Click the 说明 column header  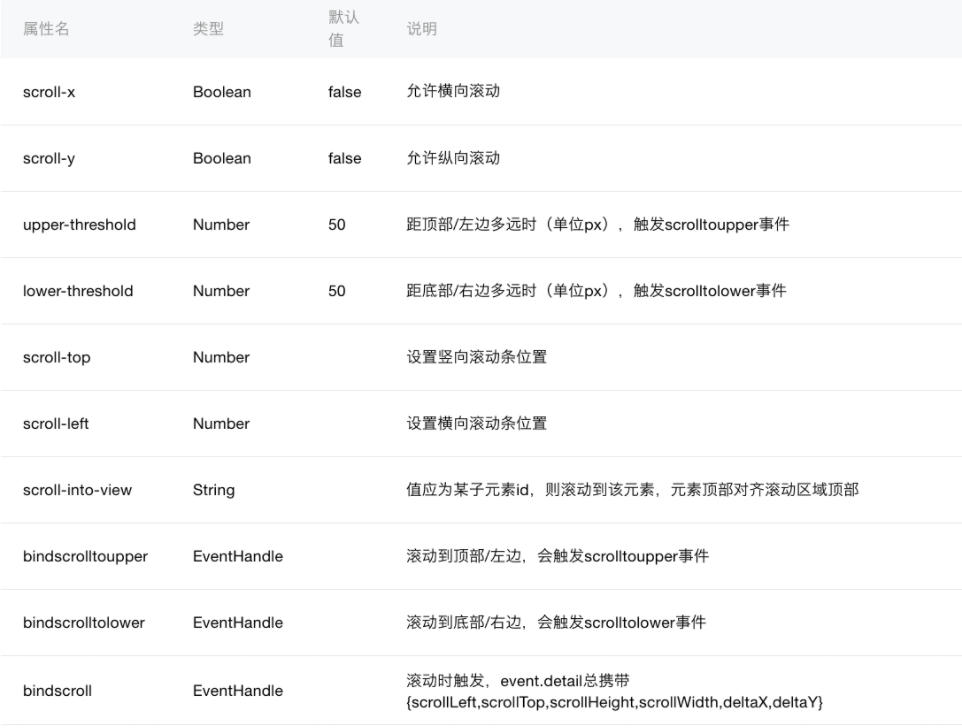[421, 29]
